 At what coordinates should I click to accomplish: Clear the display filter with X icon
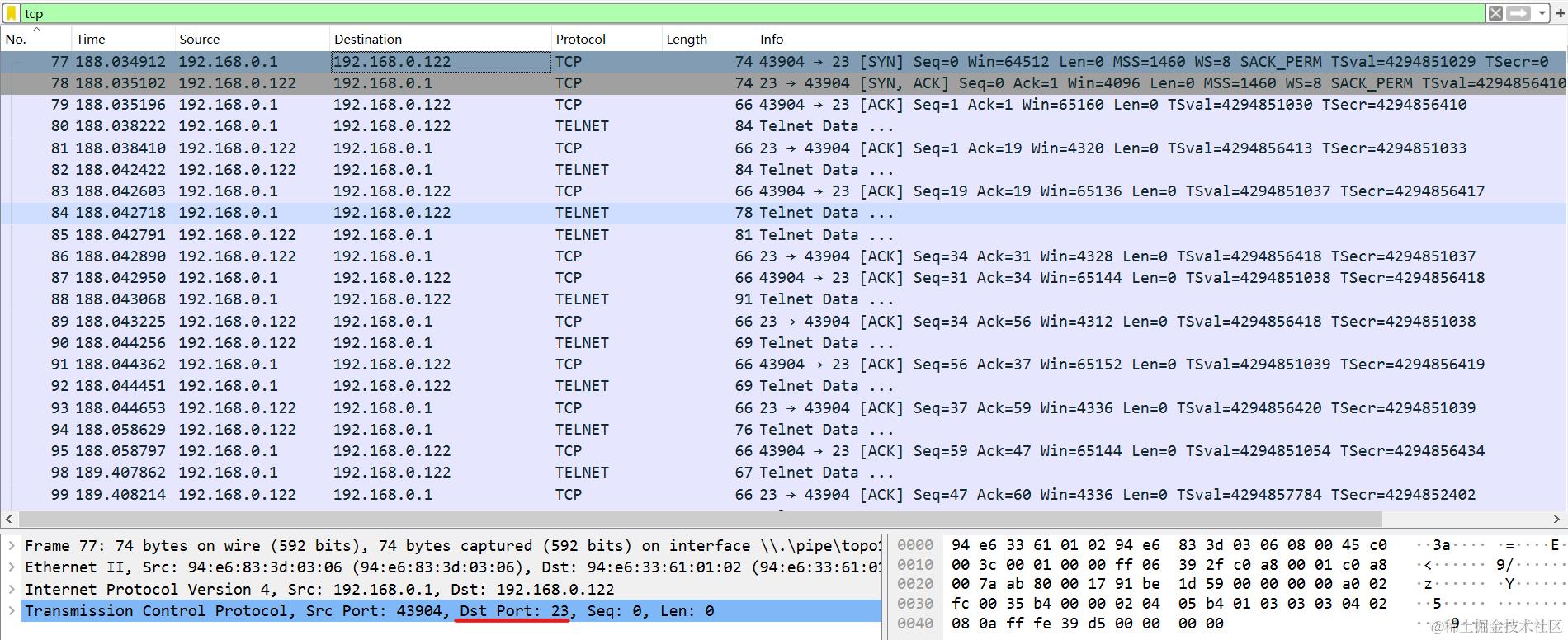pos(1495,13)
